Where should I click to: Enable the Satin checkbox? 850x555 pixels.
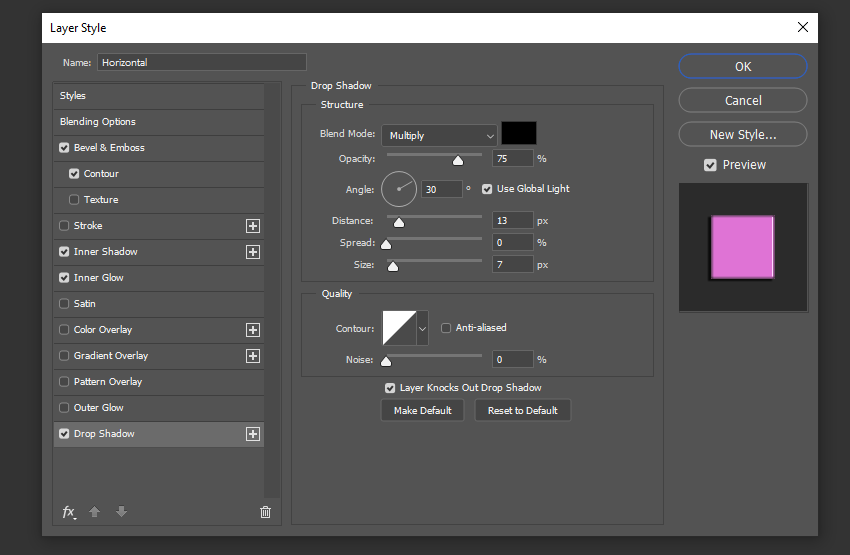[64, 304]
